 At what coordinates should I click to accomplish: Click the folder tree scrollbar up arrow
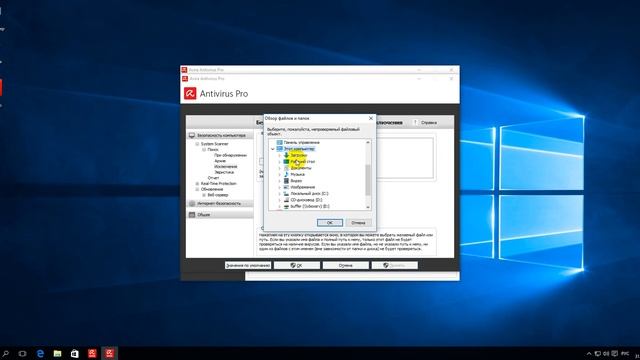tap(368, 142)
